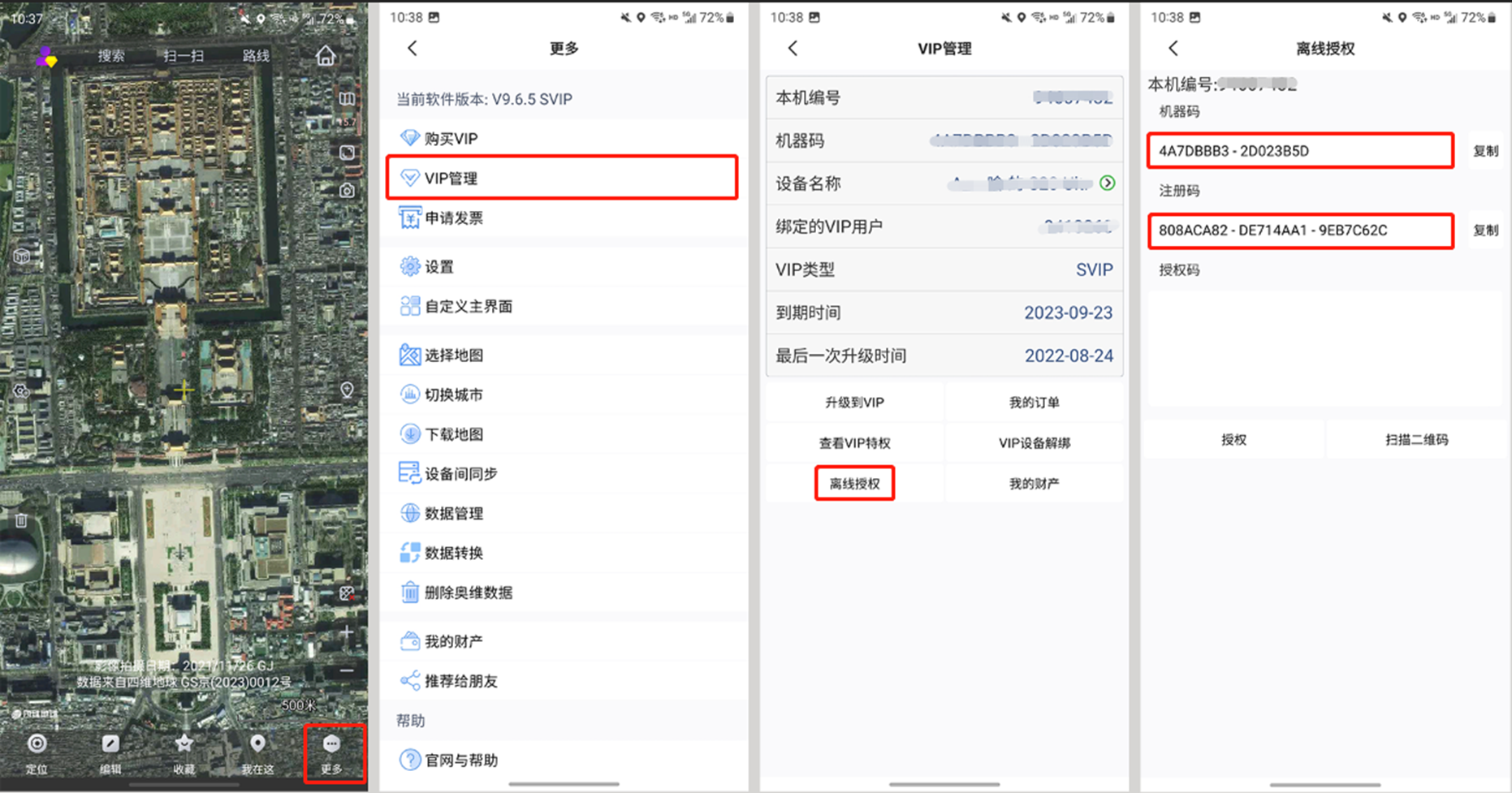This screenshot has width=1512, height=793.
Task: Select VIP管理 menu item
Action: [562, 178]
